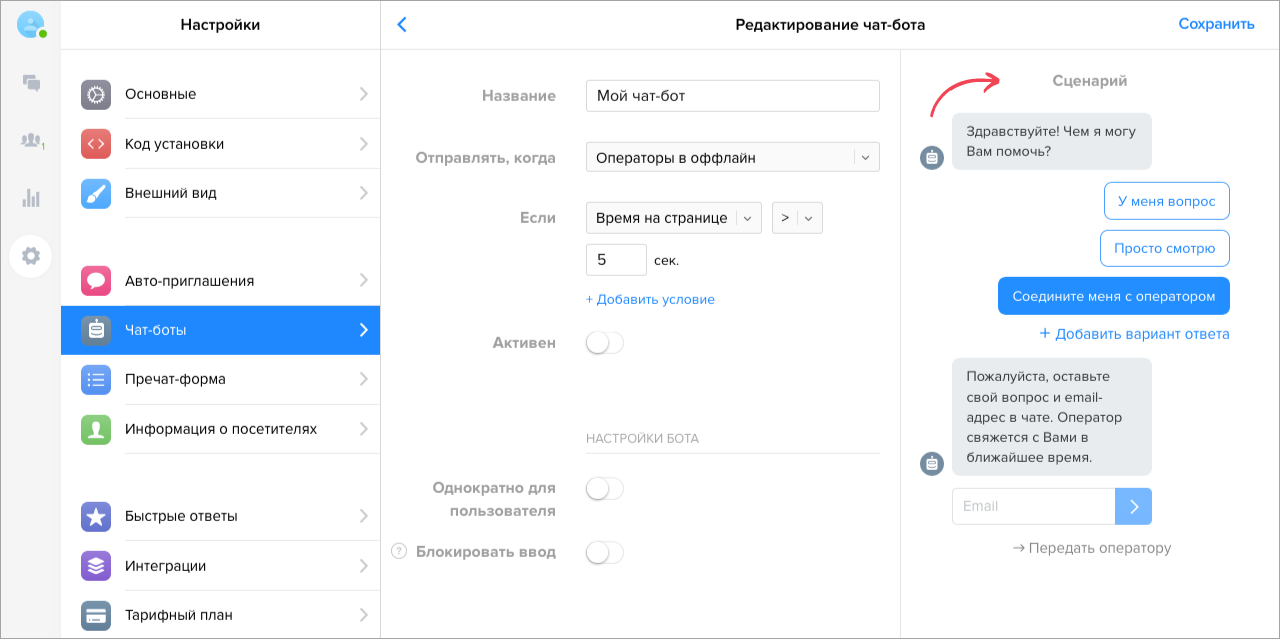Add a new condition via Добавить условие
Image resolution: width=1280 pixels, height=639 pixels.
click(x=650, y=299)
